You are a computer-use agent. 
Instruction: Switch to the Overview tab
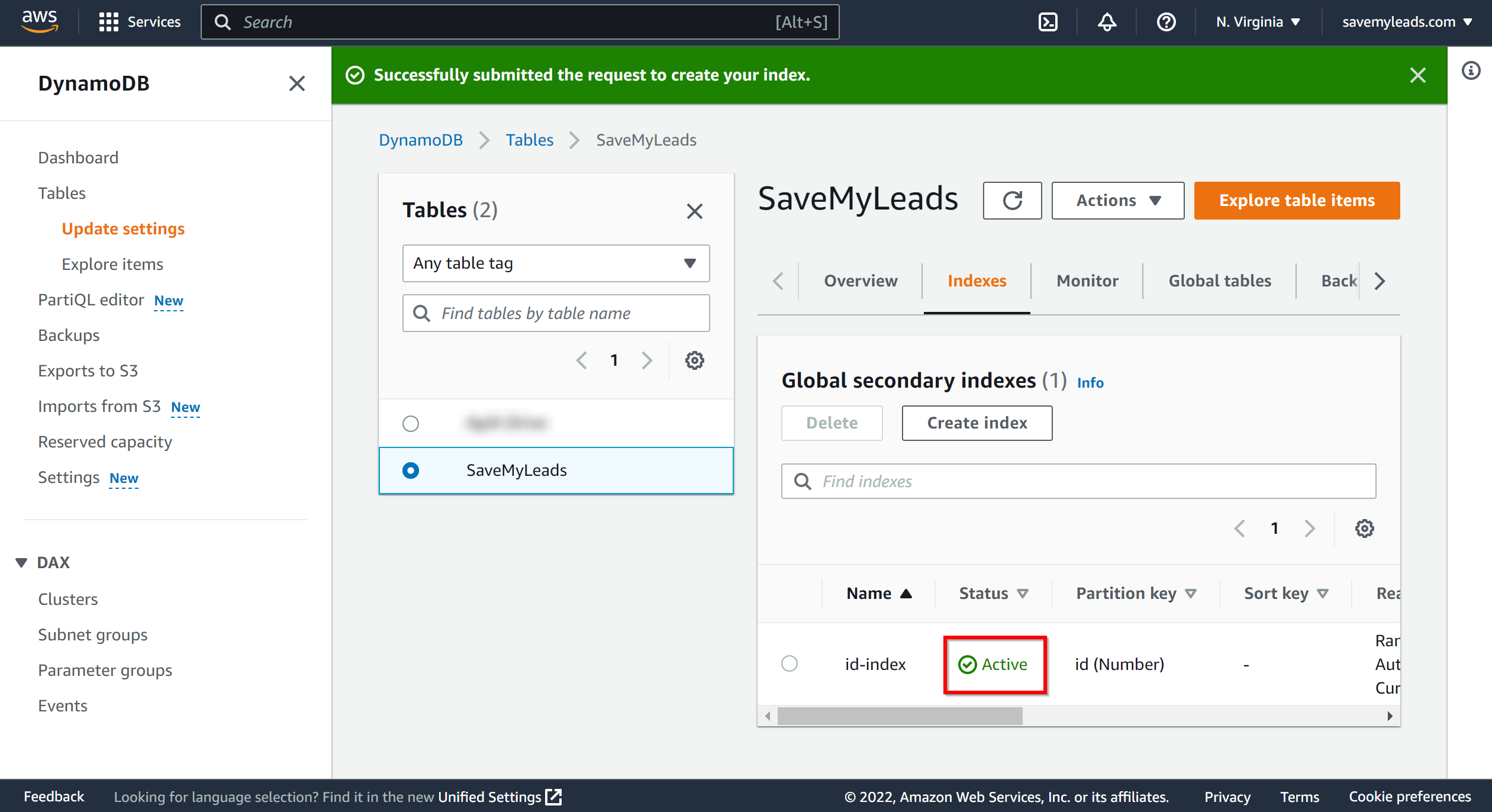click(861, 281)
